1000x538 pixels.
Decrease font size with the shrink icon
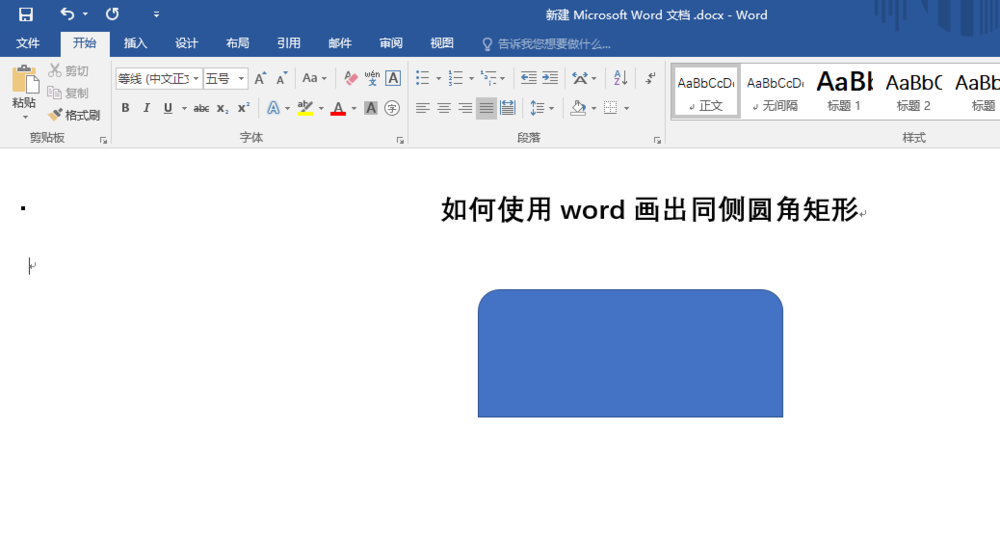(x=281, y=78)
